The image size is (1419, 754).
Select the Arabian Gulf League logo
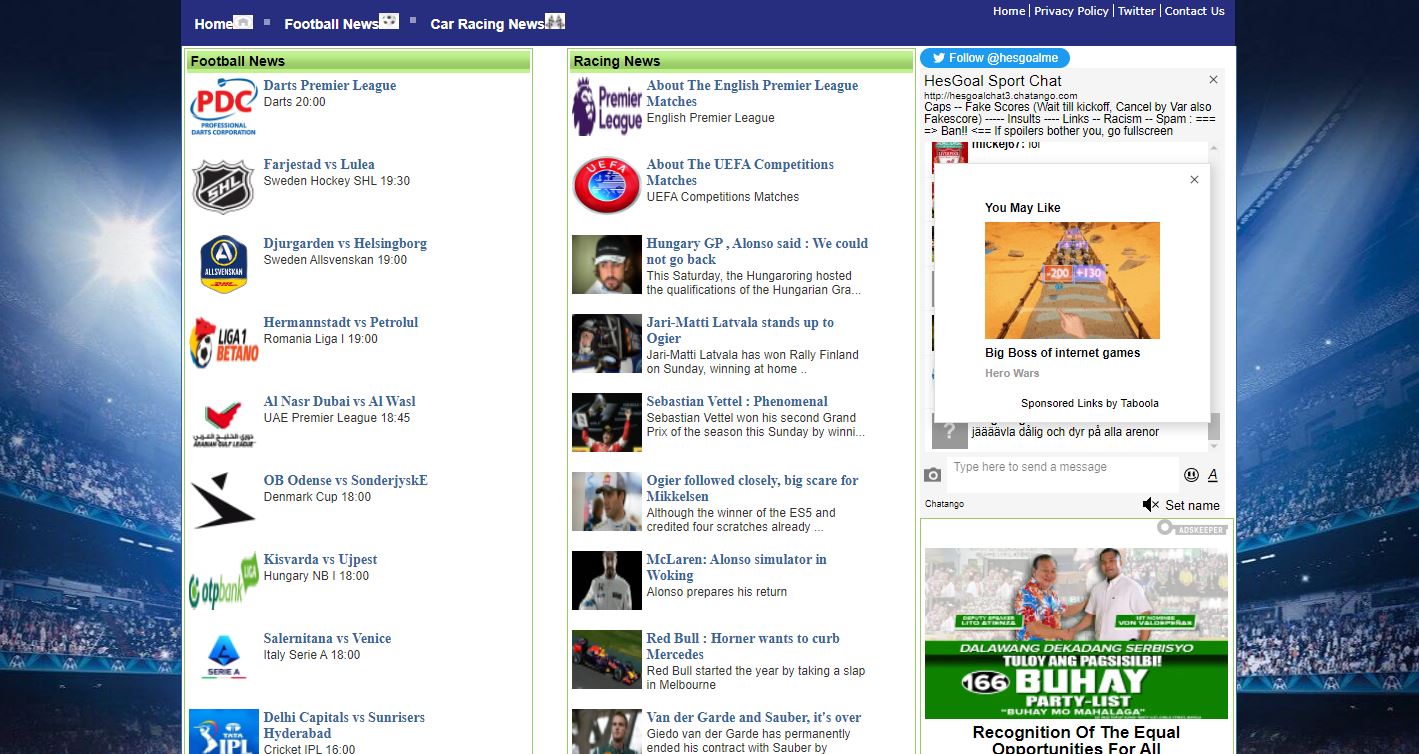pyautogui.click(x=223, y=423)
